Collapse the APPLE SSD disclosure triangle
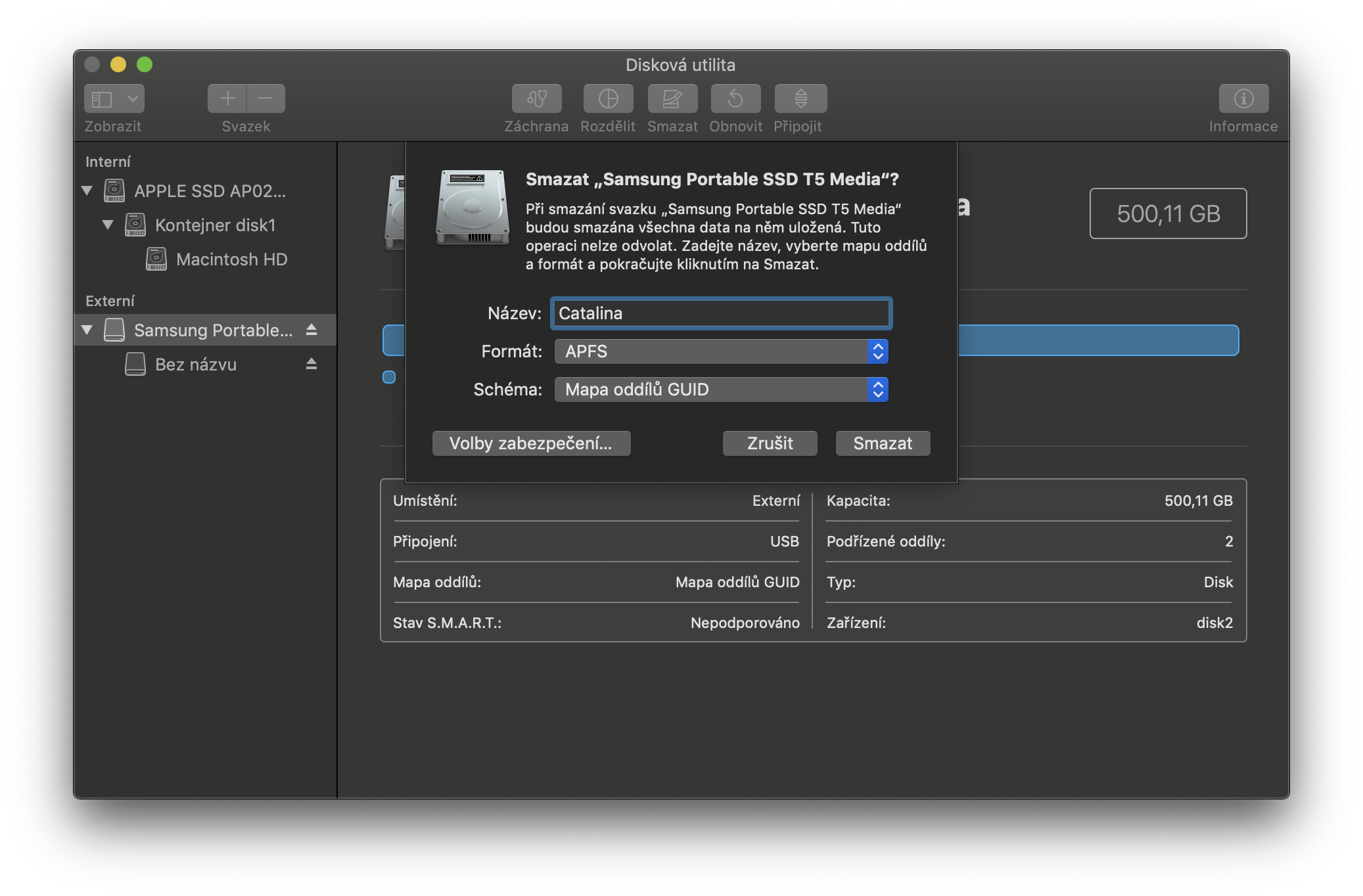This screenshot has width=1363, height=896. click(x=87, y=190)
